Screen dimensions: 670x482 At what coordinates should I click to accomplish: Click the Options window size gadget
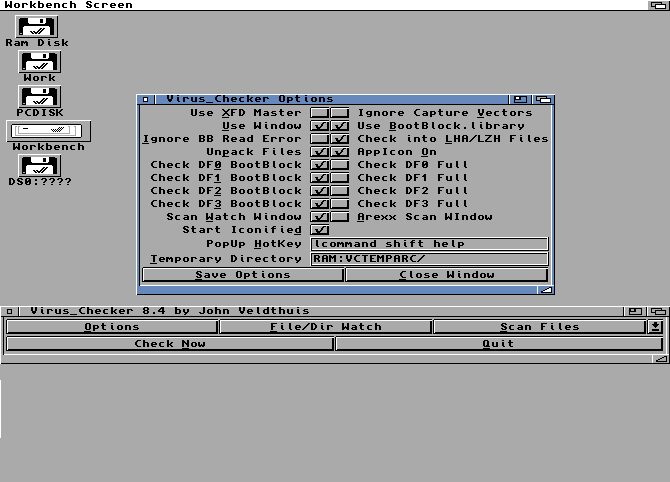tap(546, 290)
